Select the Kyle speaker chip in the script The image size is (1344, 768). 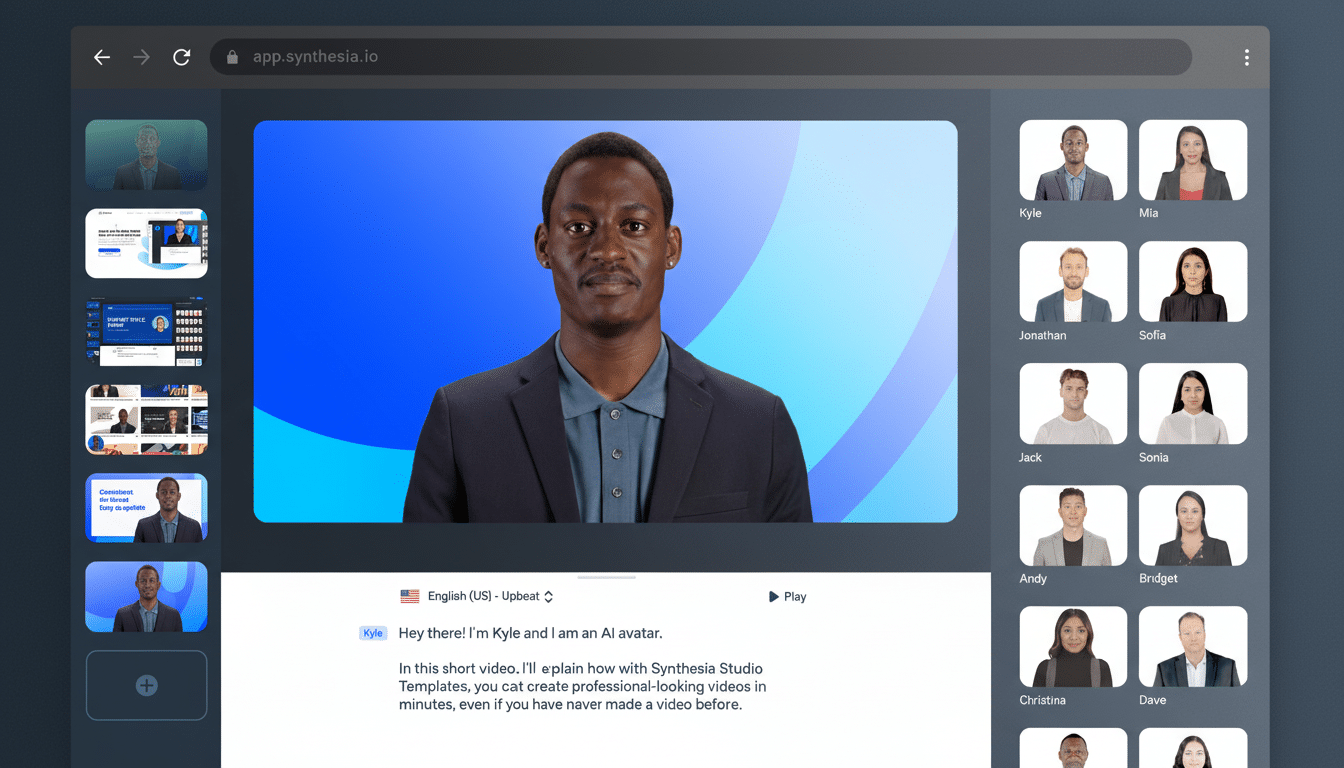(372, 632)
